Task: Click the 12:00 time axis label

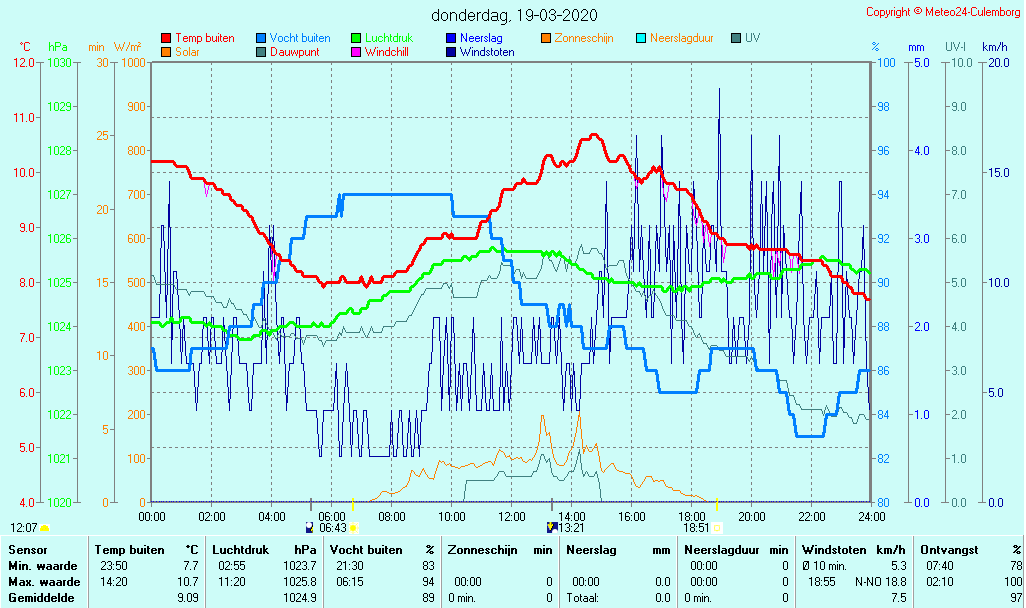Action: point(511,516)
